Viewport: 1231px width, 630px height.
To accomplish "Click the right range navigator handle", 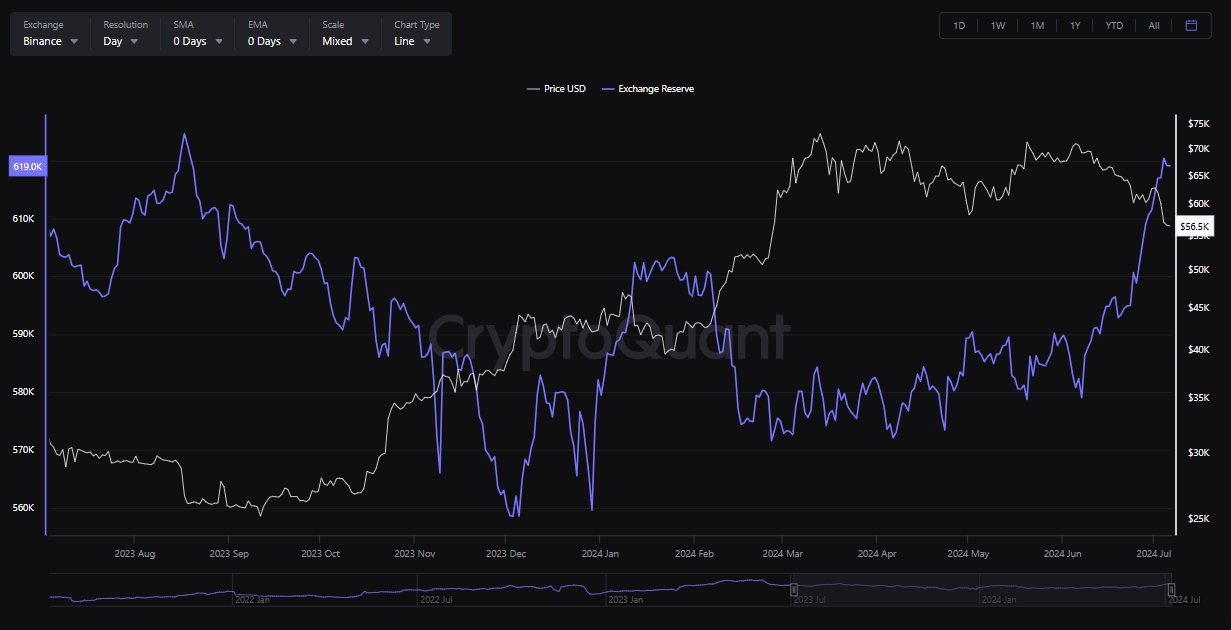I will pos(1171,590).
